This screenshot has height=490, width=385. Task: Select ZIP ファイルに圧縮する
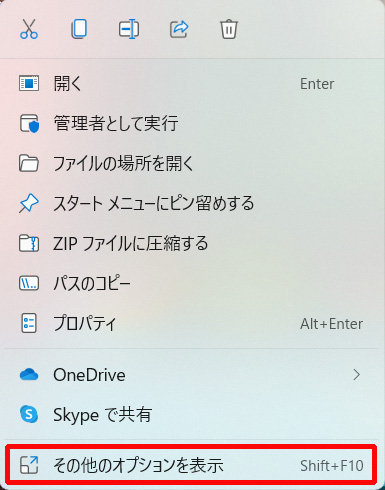192,243
